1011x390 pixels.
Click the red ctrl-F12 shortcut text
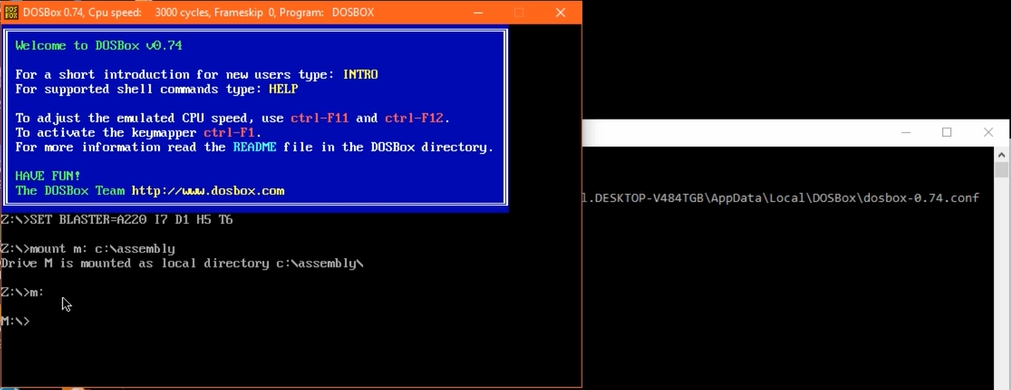[414, 118]
